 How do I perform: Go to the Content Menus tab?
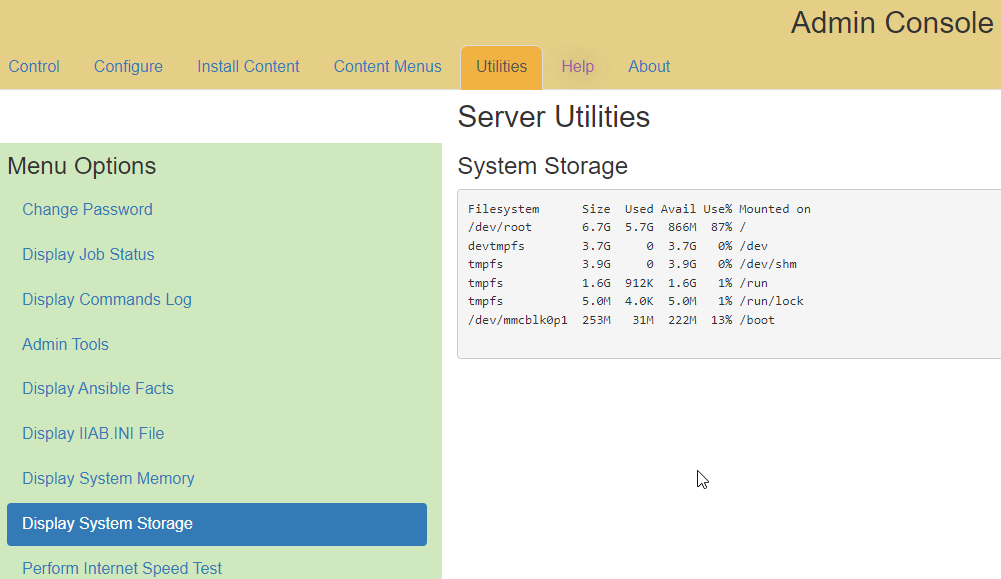pos(388,66)
